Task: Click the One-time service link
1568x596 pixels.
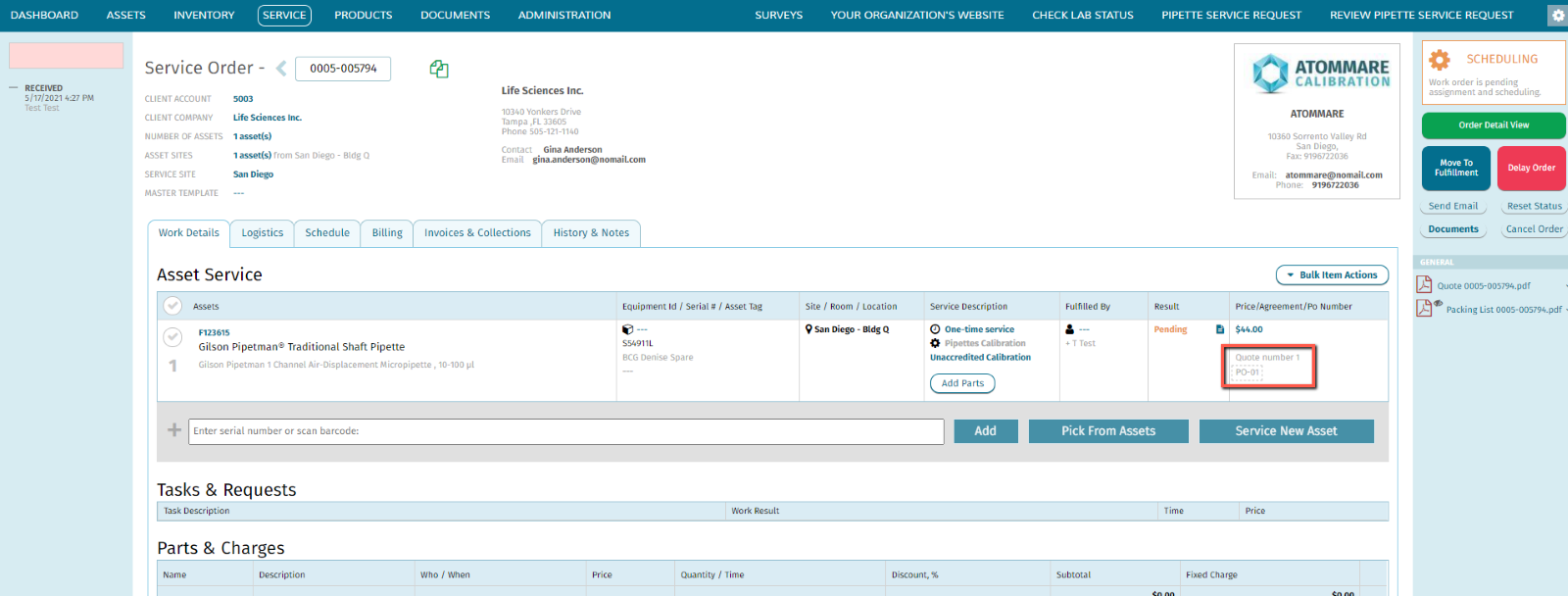Action: [x=979, y=329]
